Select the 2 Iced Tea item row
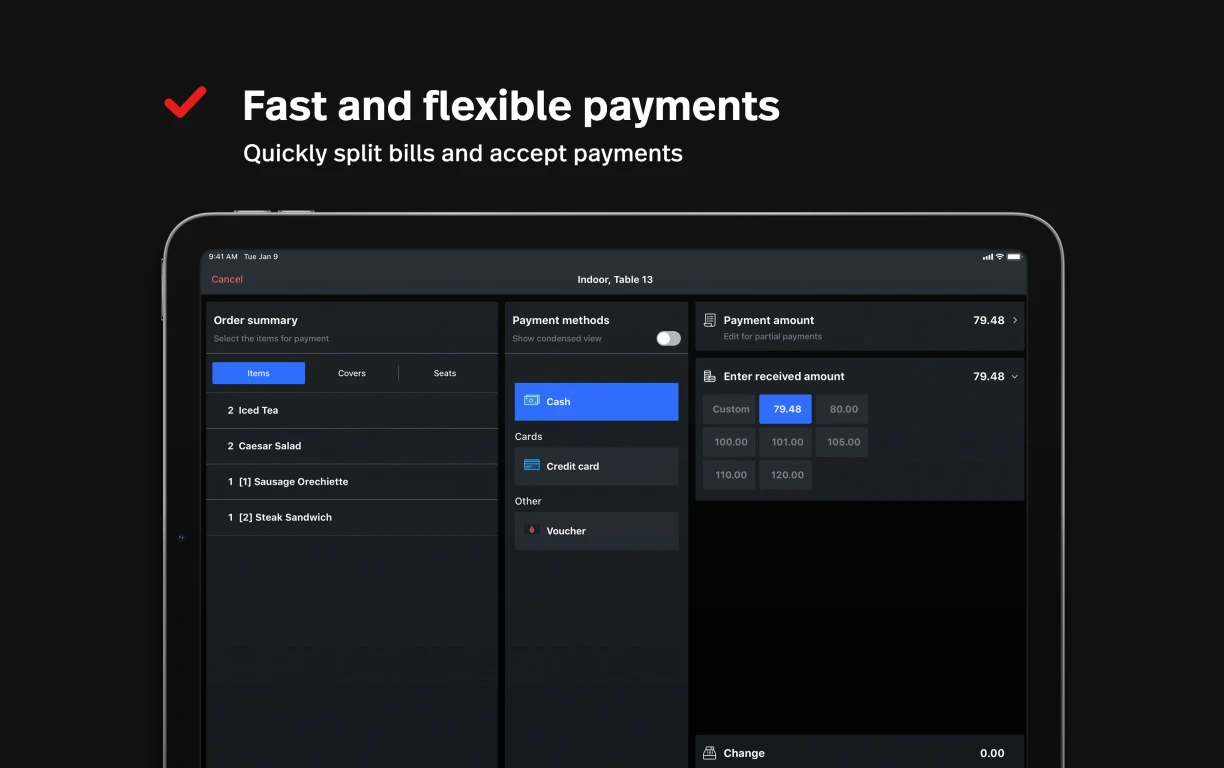The image size is (1224, 768). 352,410
